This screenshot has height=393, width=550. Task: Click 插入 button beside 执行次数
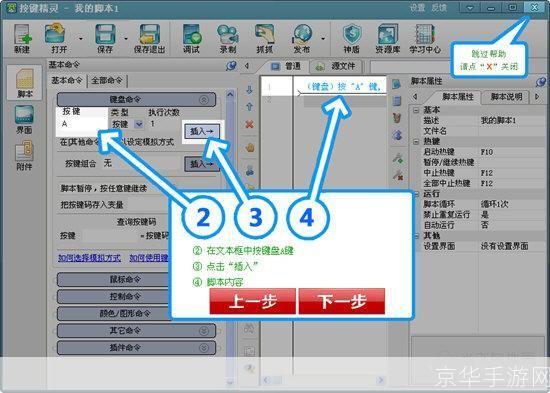[x=202, y=132]
